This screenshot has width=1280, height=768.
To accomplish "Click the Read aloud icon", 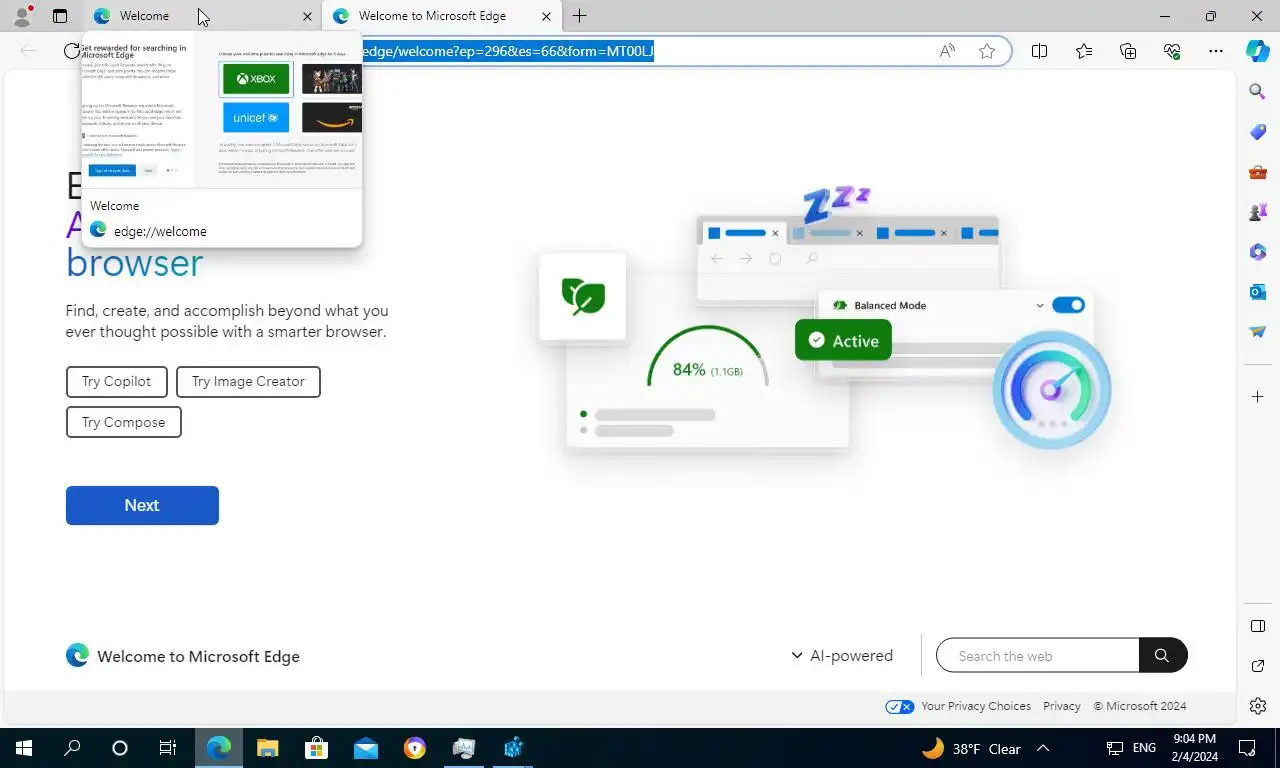I will pos(947,51).
